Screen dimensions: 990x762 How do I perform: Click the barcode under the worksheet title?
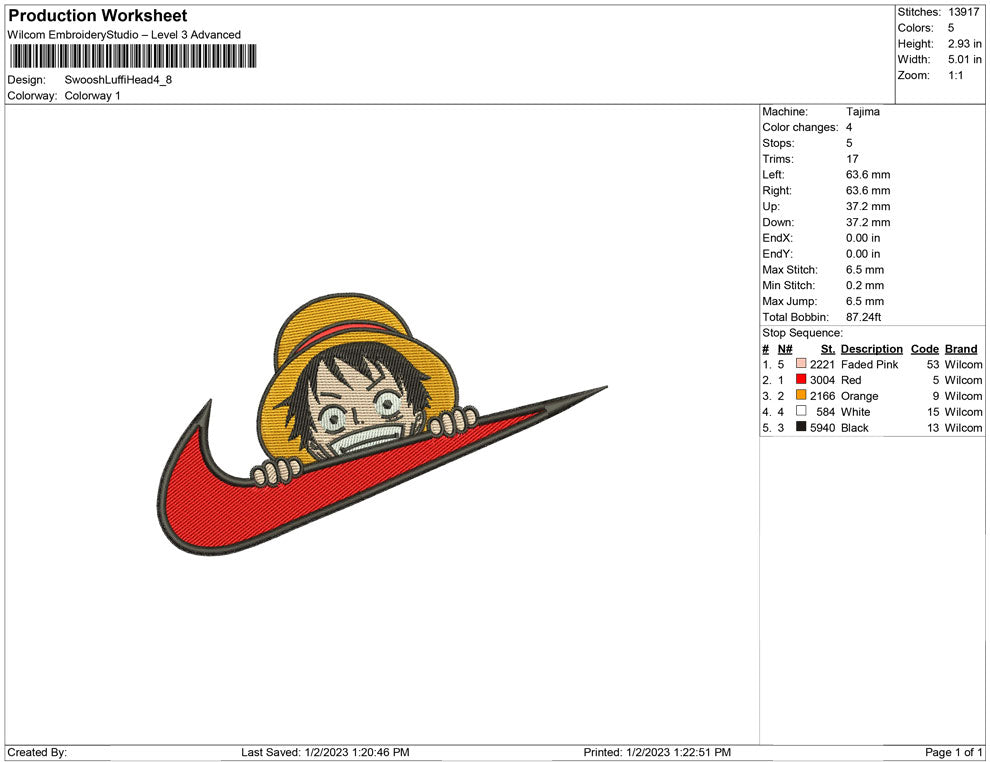pos(133,57)
